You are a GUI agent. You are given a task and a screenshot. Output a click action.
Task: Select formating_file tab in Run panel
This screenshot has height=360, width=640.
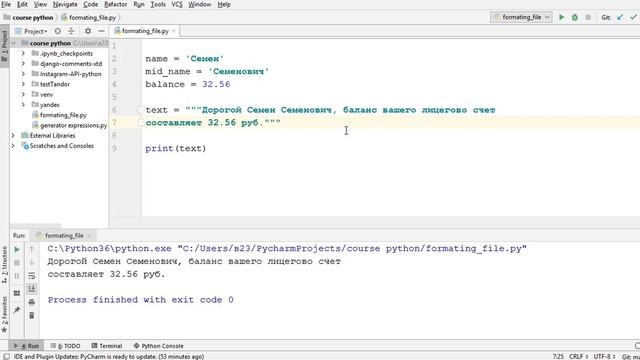click(x=64, y=236)
